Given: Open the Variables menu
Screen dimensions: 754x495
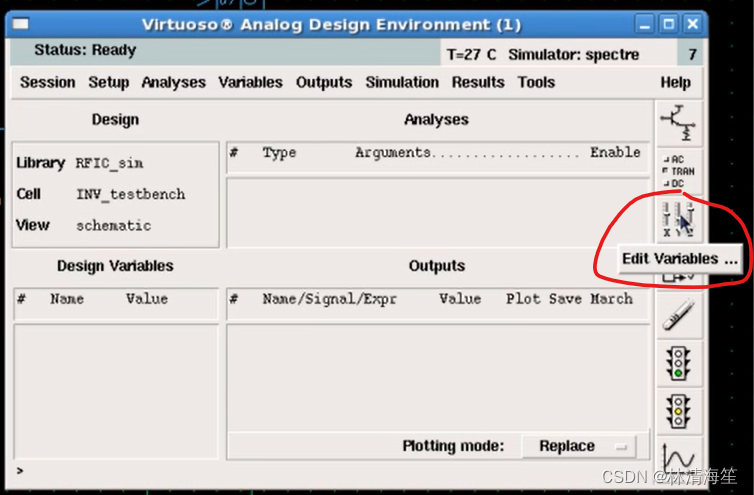Looking at the screenshot, I should click(x=251, y=82).
